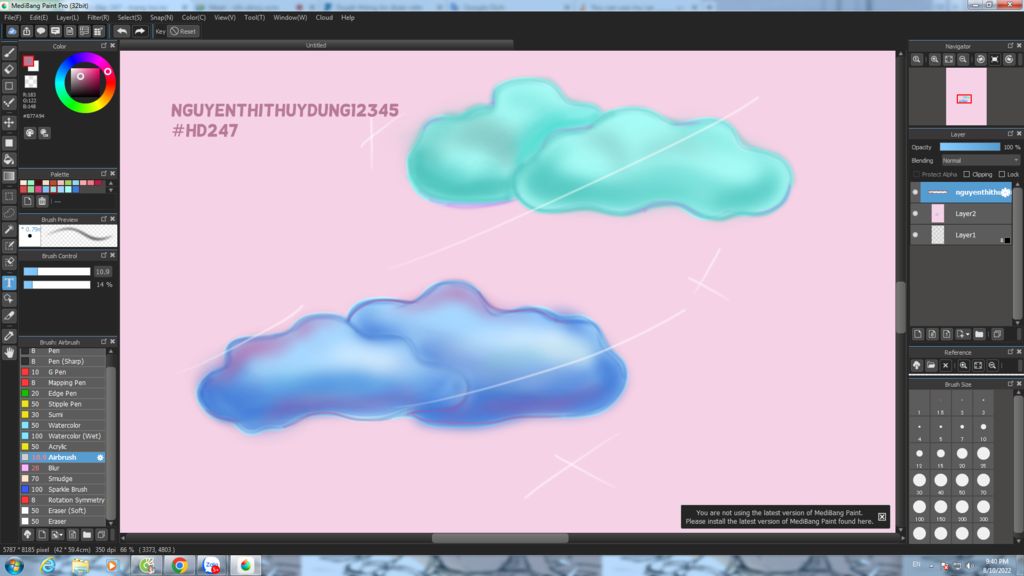Click the Reset button
The width and height of the screenshot is (1024, 576).
183,31
